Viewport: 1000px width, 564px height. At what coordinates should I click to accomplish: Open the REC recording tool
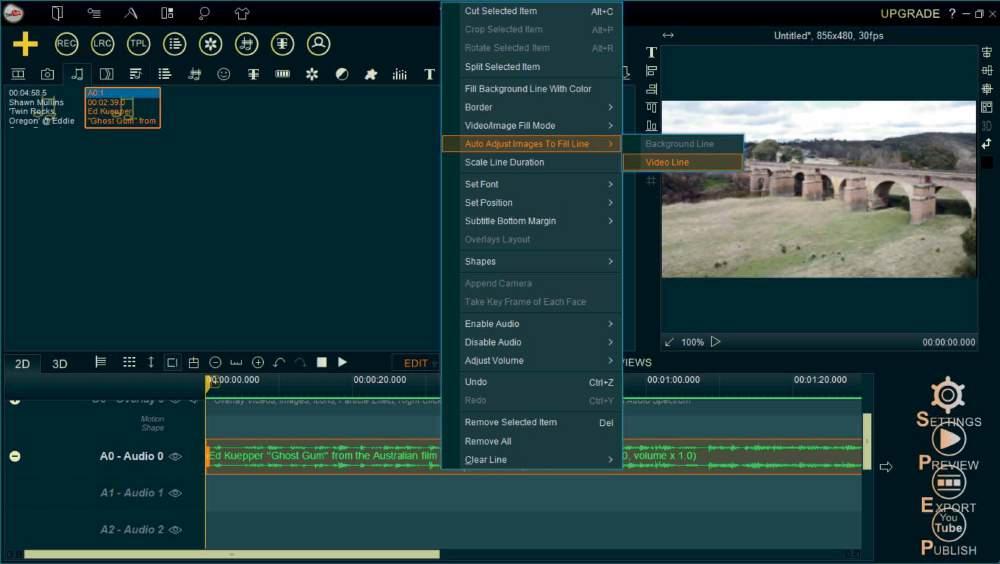(x=67, y=44)
